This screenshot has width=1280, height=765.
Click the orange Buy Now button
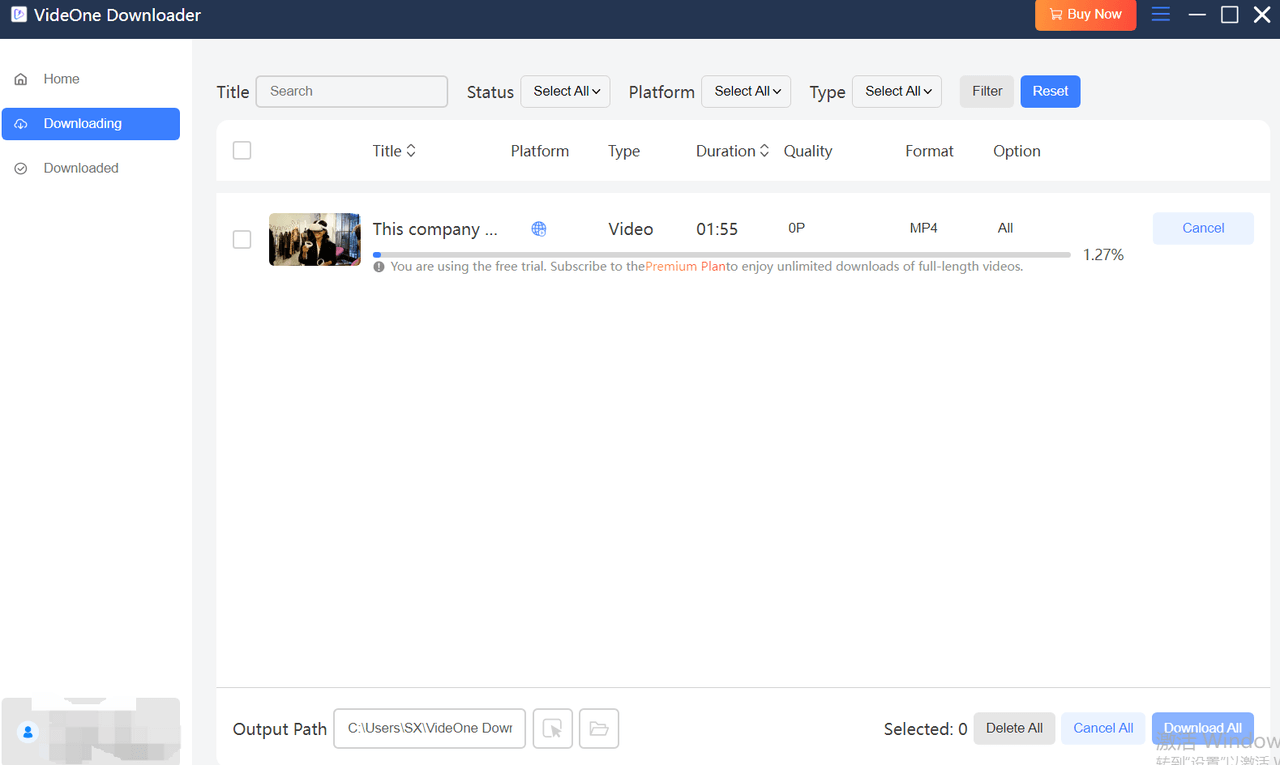point(1085,15)
